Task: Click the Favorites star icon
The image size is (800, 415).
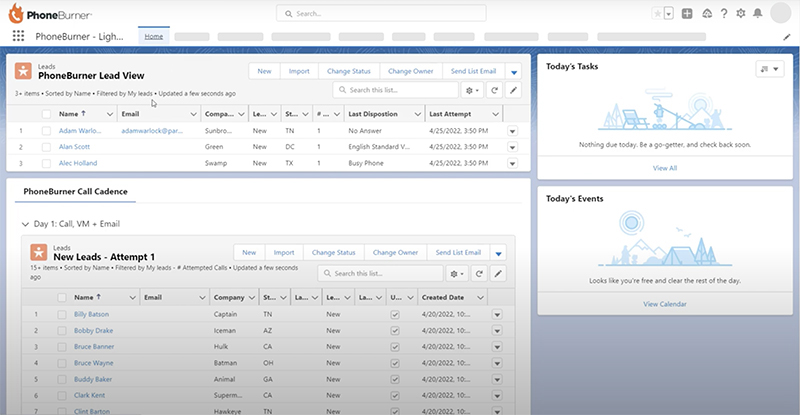Action: pos(658,14)
